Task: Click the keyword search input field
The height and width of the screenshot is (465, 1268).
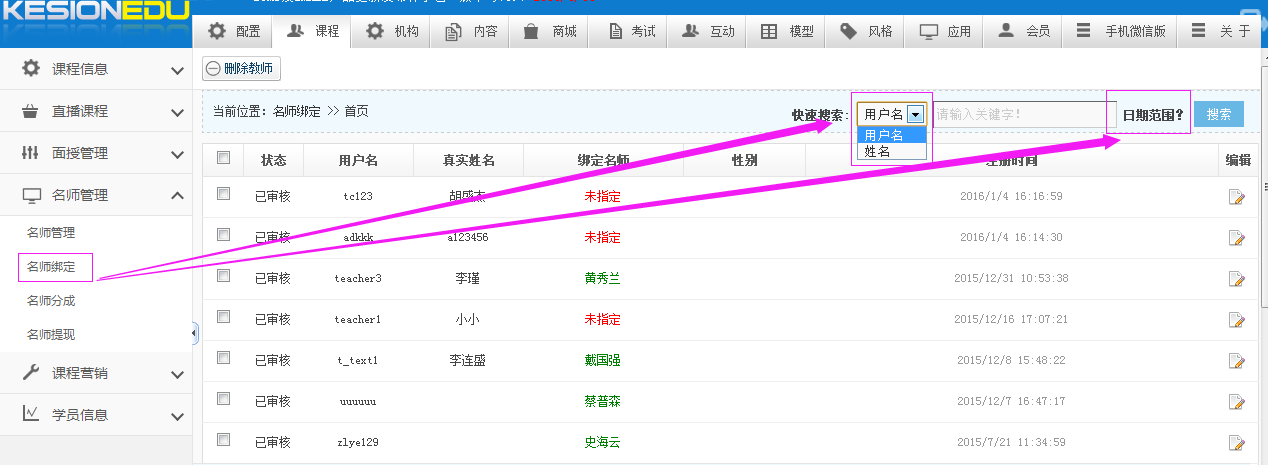Action: point(1010,114)
